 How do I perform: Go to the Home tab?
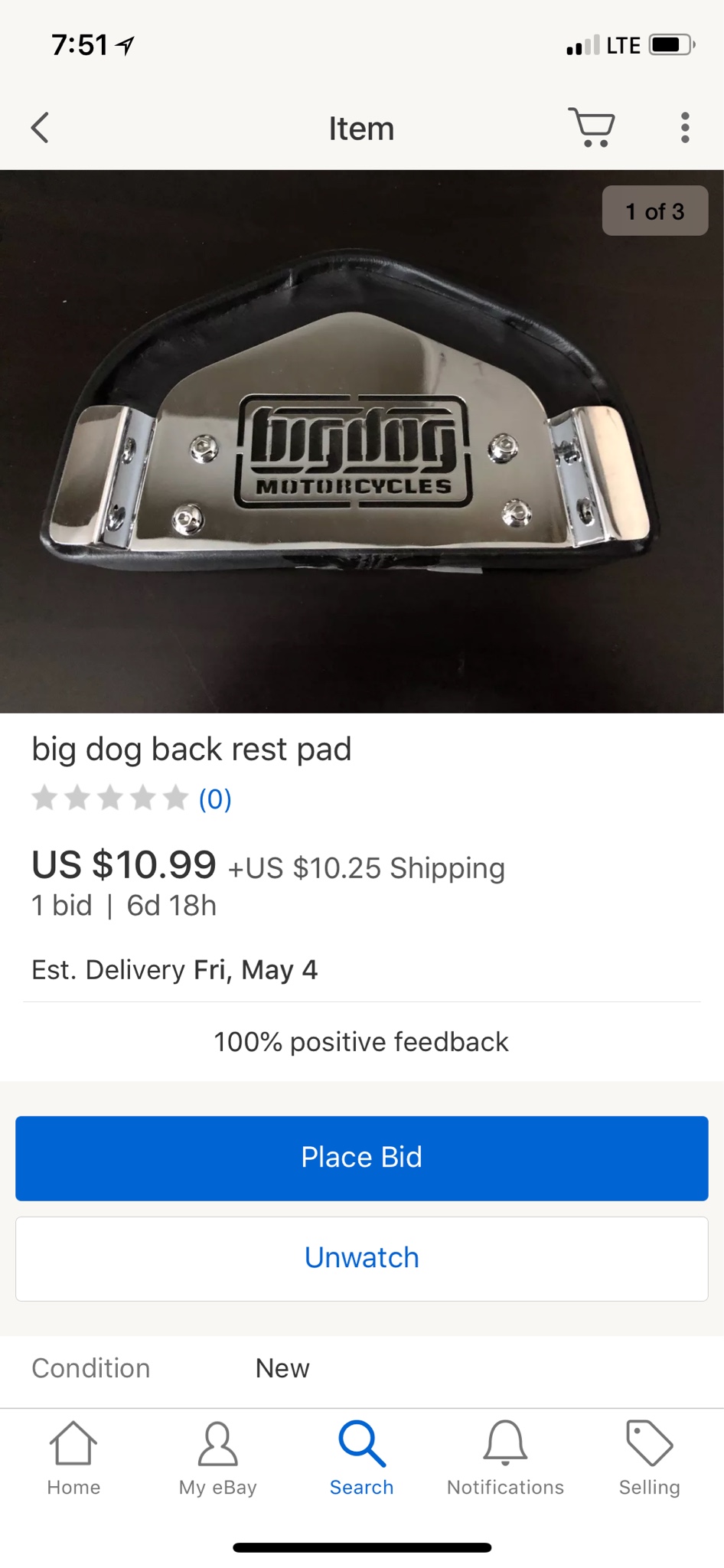pyautogui.click(x=73, y=1459)
